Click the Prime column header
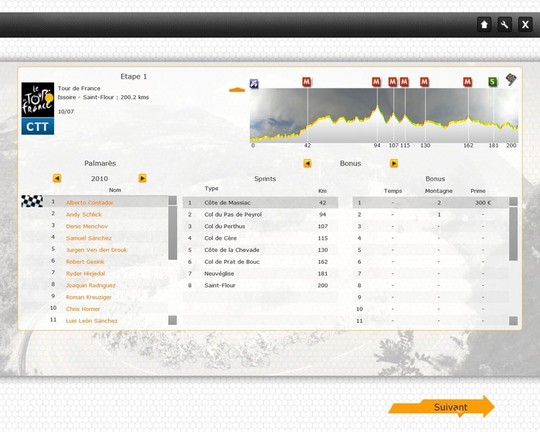Screen dimensions: 540x432 pos(478,191)
